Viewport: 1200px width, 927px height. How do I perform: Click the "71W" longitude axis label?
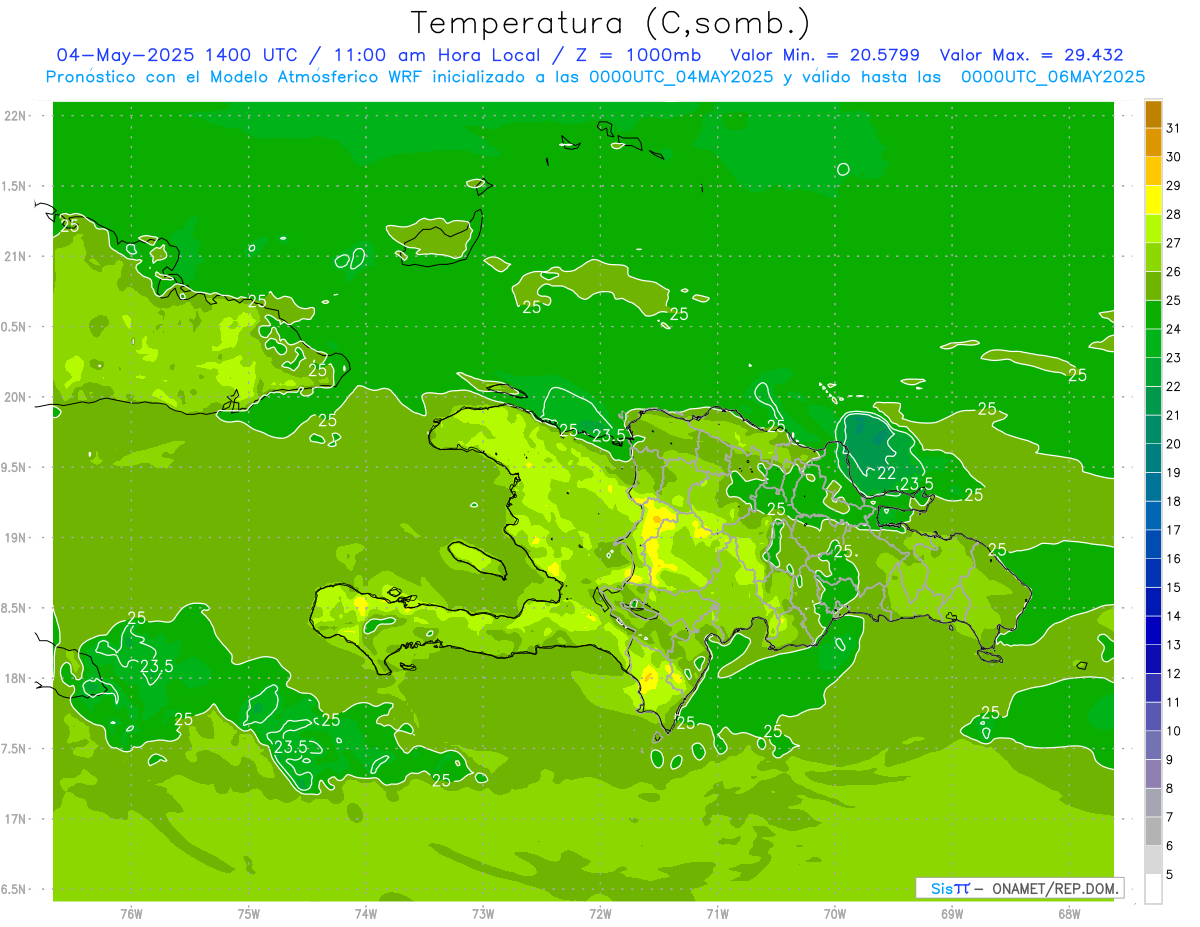(x=717, y=914)
